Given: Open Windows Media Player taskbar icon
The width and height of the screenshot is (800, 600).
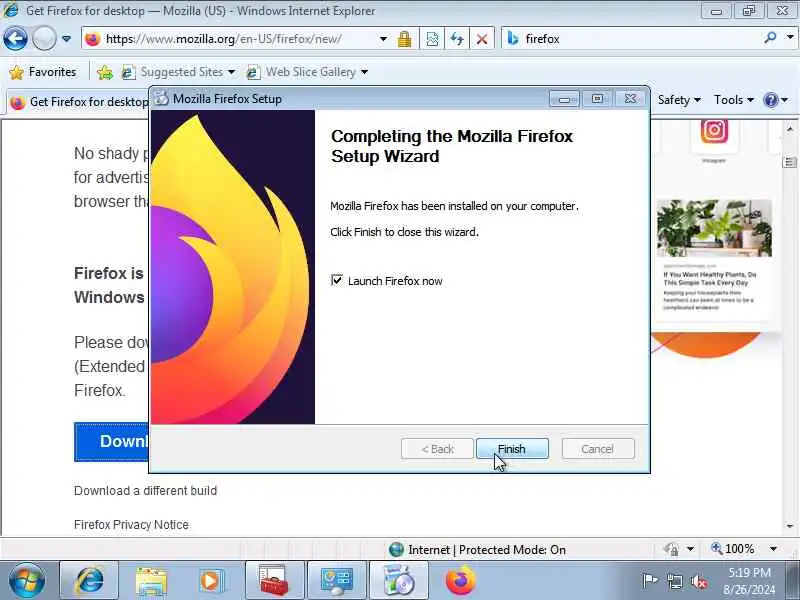Looking at the screenshot, I should pyautogui.click(x=210, y=581).
